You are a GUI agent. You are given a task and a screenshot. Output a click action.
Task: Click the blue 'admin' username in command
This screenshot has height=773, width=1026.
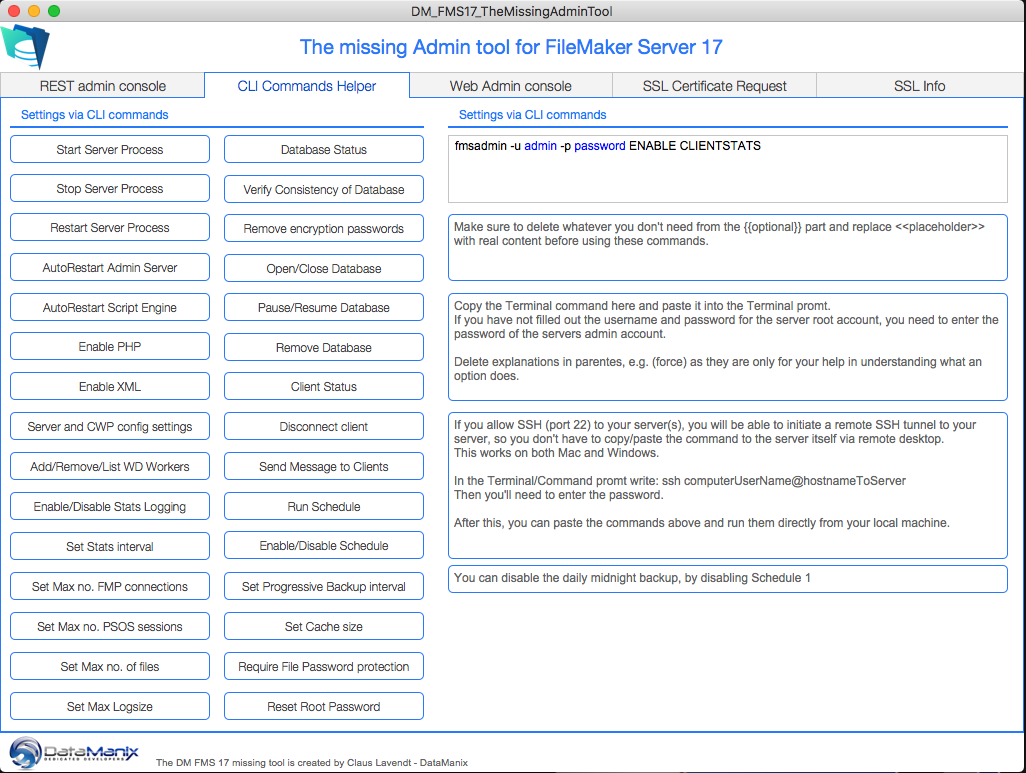(x=540, y=146)
